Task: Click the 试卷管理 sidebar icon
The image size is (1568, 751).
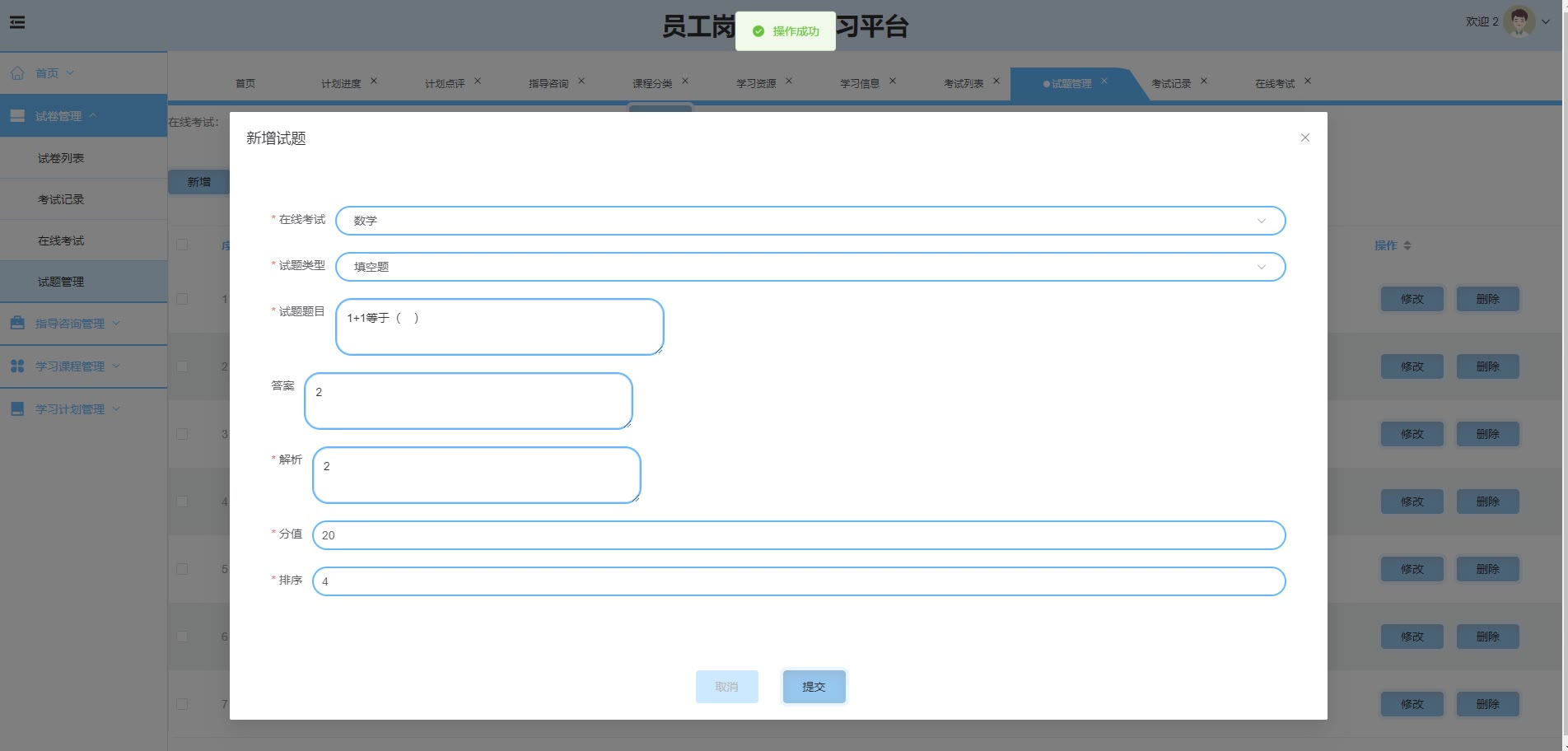Action: pyautogui.click(x=17, y=116)
